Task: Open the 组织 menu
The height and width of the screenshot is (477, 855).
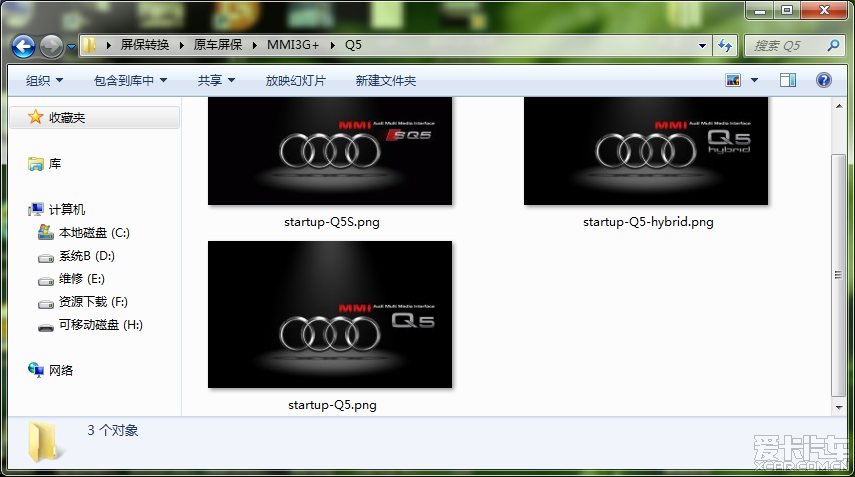Action: [x=45, y=81]
